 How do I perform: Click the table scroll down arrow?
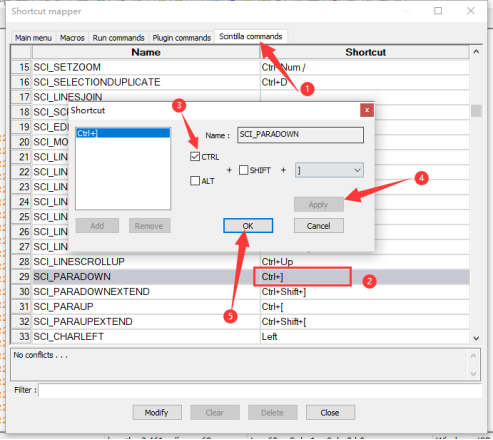476,338
